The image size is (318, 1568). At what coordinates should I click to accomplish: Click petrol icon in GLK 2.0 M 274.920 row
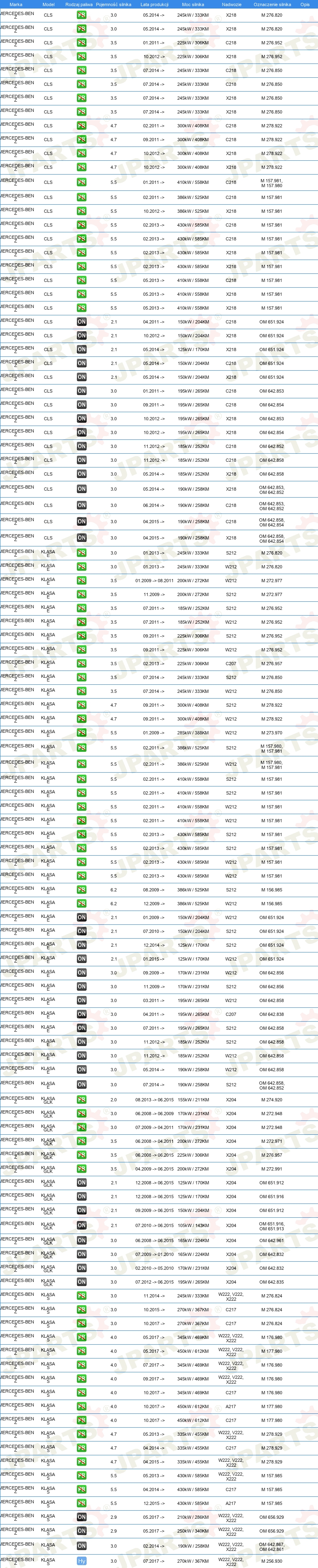[x=81, y=1099]
